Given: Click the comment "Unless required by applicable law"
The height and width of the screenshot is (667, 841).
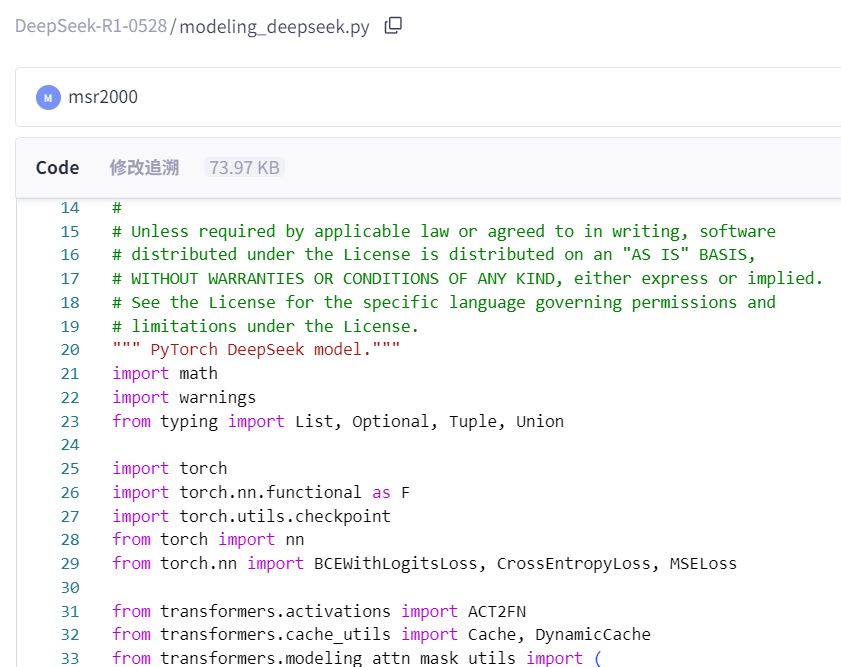Looking at the screenshot, I should [444, 231].
